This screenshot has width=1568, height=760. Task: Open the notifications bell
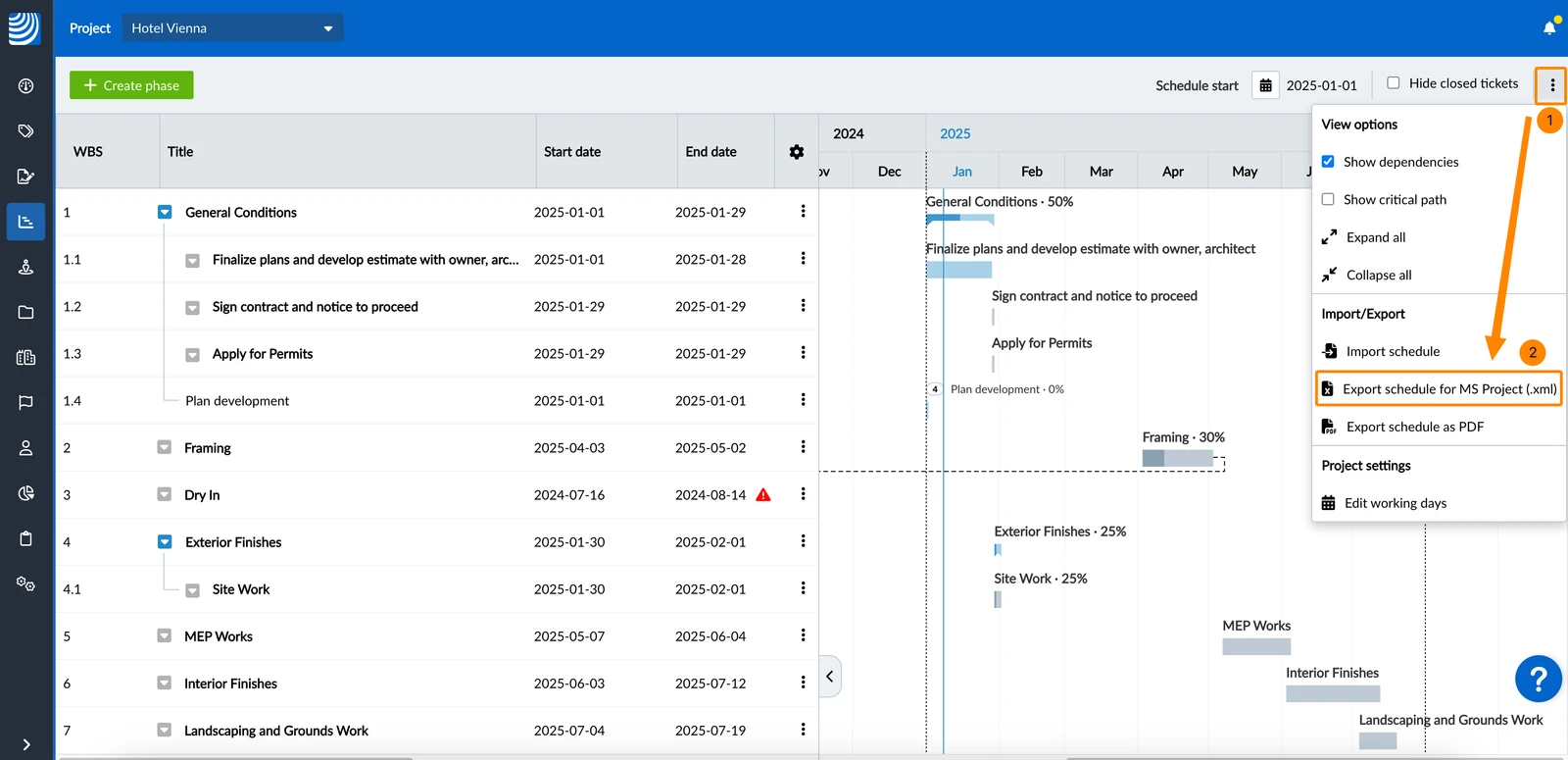click(1549, 27)
